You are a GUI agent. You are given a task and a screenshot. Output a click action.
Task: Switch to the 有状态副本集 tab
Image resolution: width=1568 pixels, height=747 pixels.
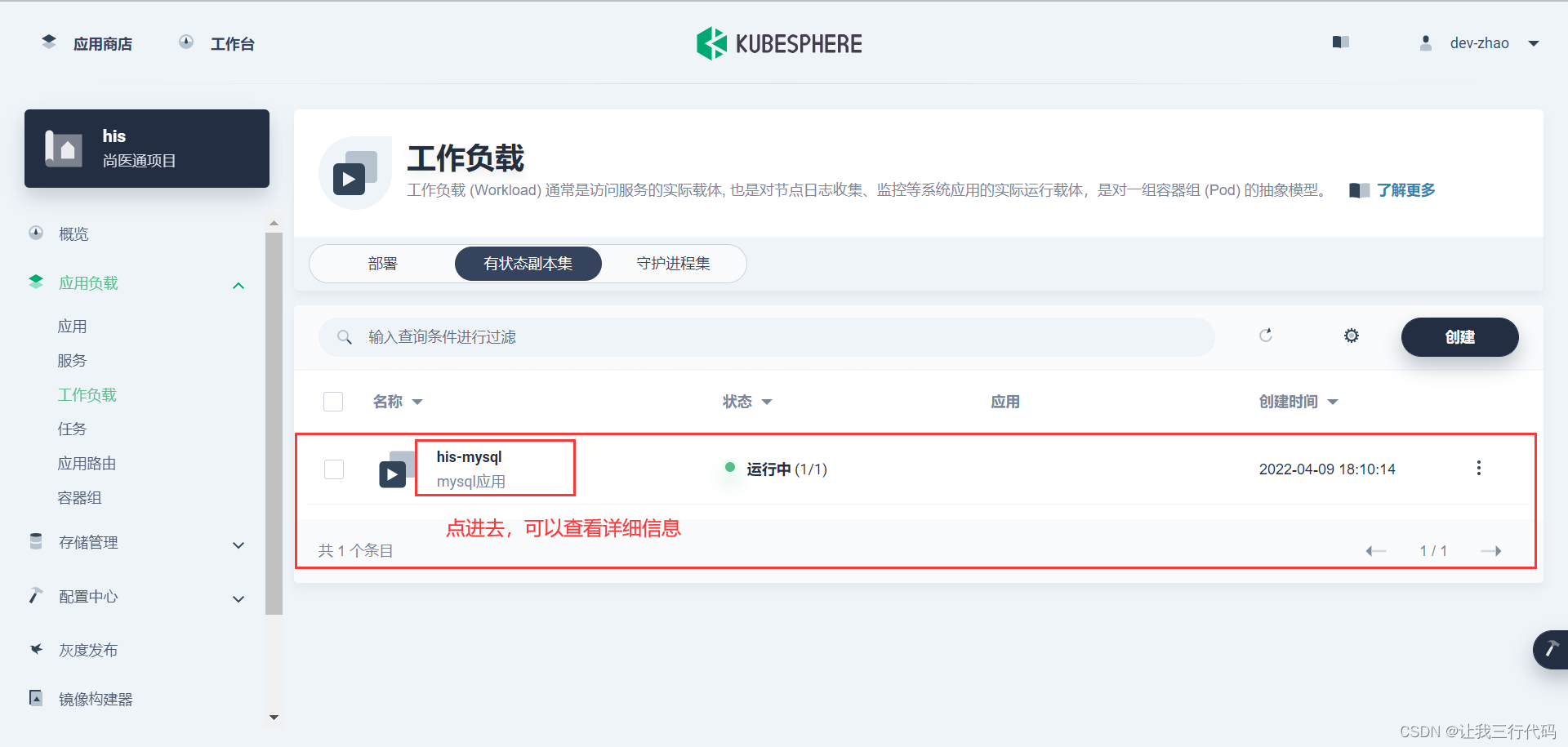click(x=528, y=264)
